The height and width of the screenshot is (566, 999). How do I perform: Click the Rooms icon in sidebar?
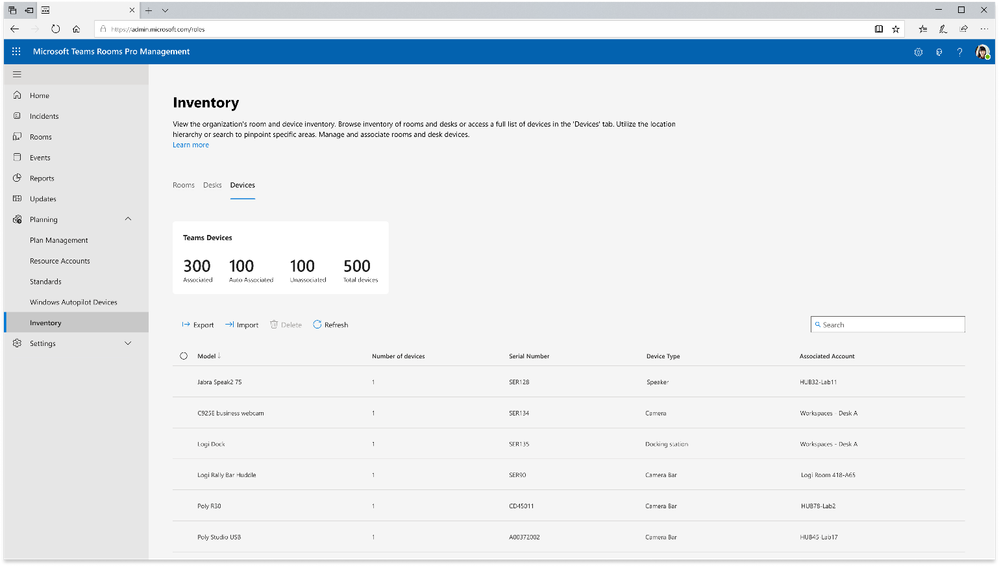[x=17, y=136]
